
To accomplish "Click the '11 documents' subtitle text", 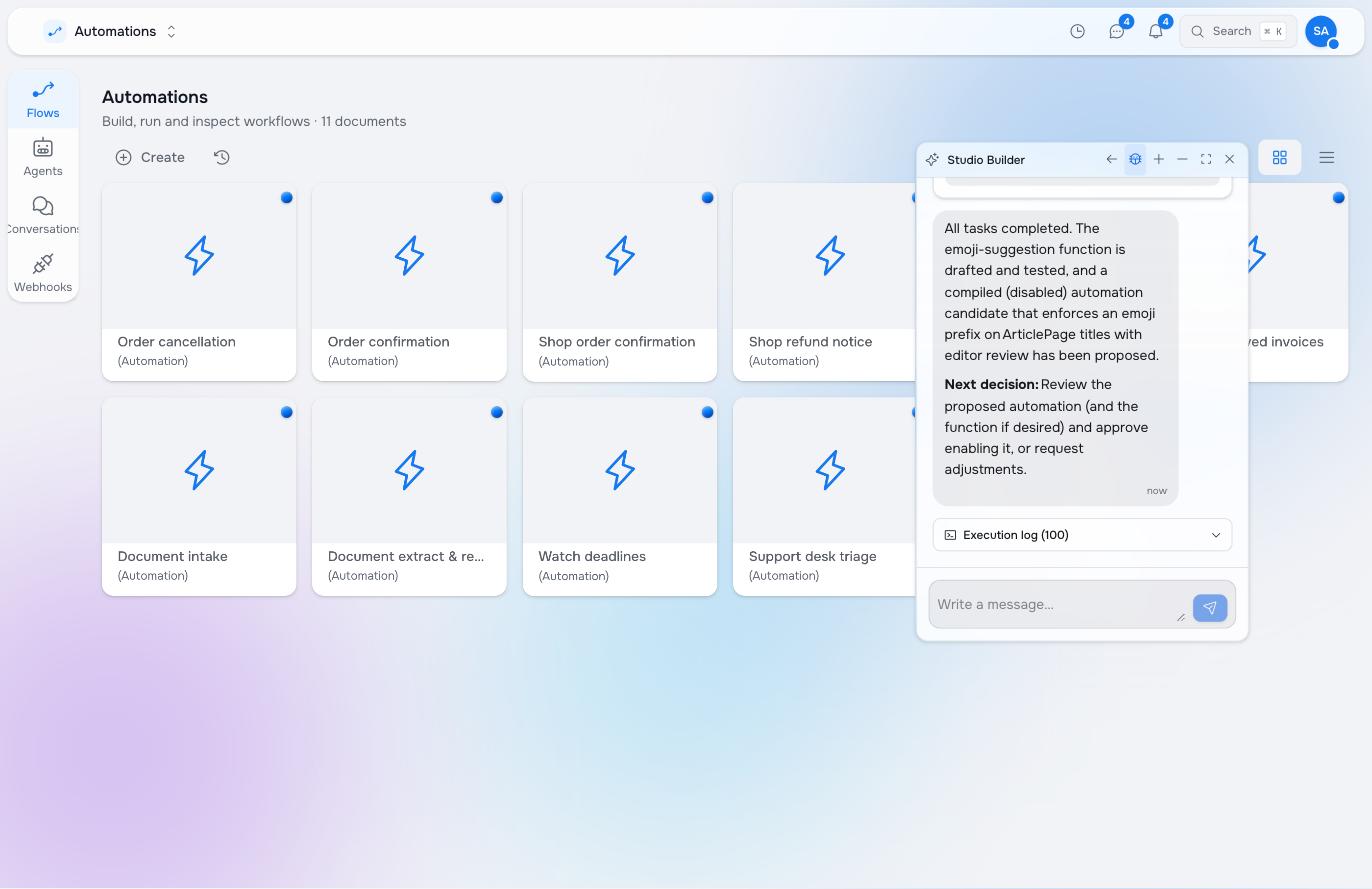I will pos(363,121).
